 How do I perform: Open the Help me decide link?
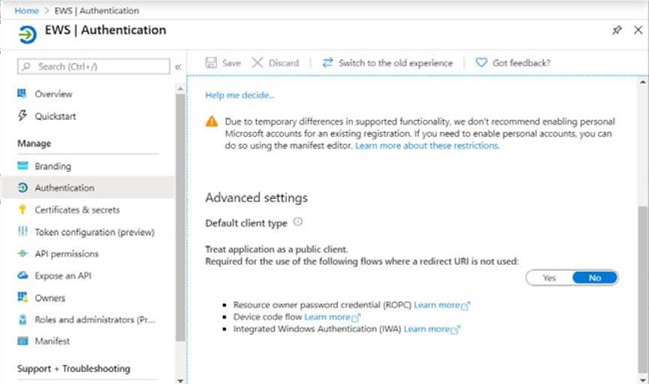[240, 95]
